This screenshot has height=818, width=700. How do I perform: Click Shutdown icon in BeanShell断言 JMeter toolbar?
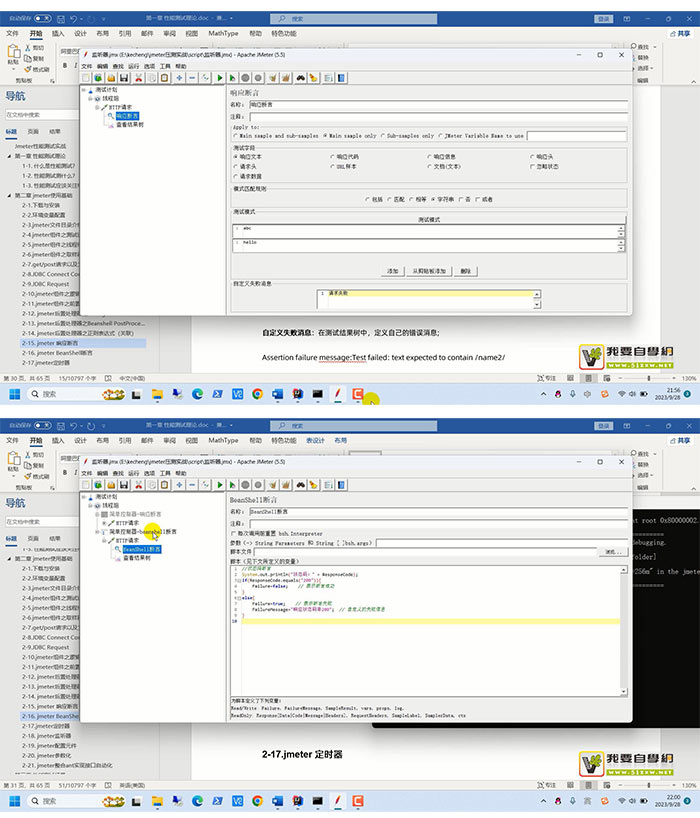pos(258,485)
